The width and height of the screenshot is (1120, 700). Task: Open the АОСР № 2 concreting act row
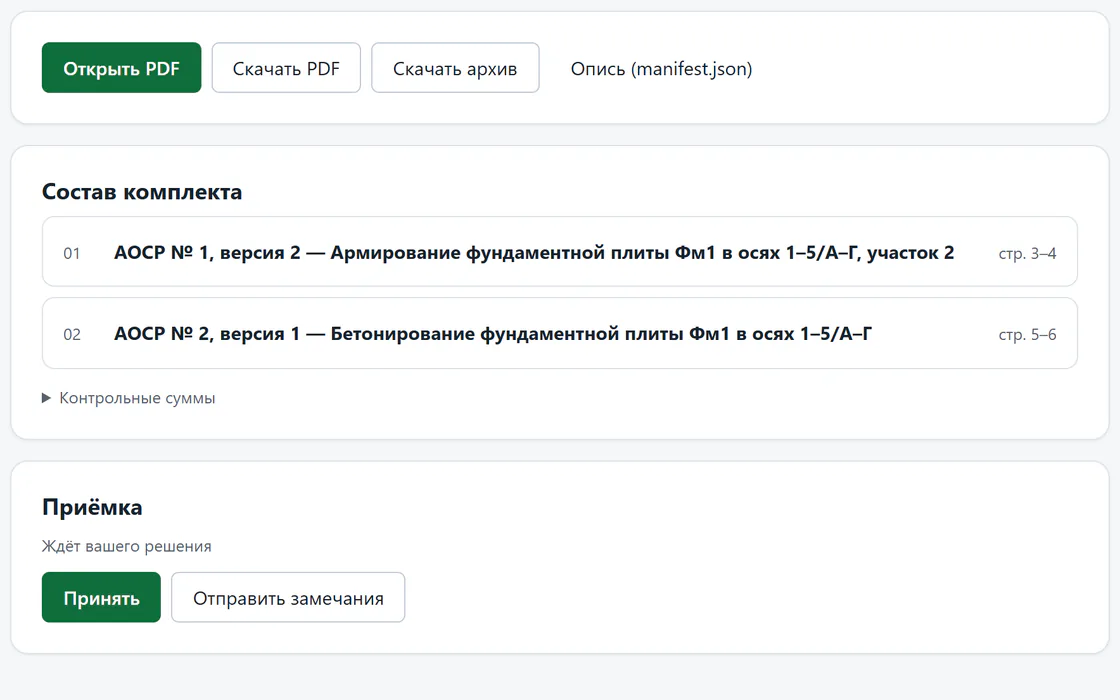[x=559, y=334]
